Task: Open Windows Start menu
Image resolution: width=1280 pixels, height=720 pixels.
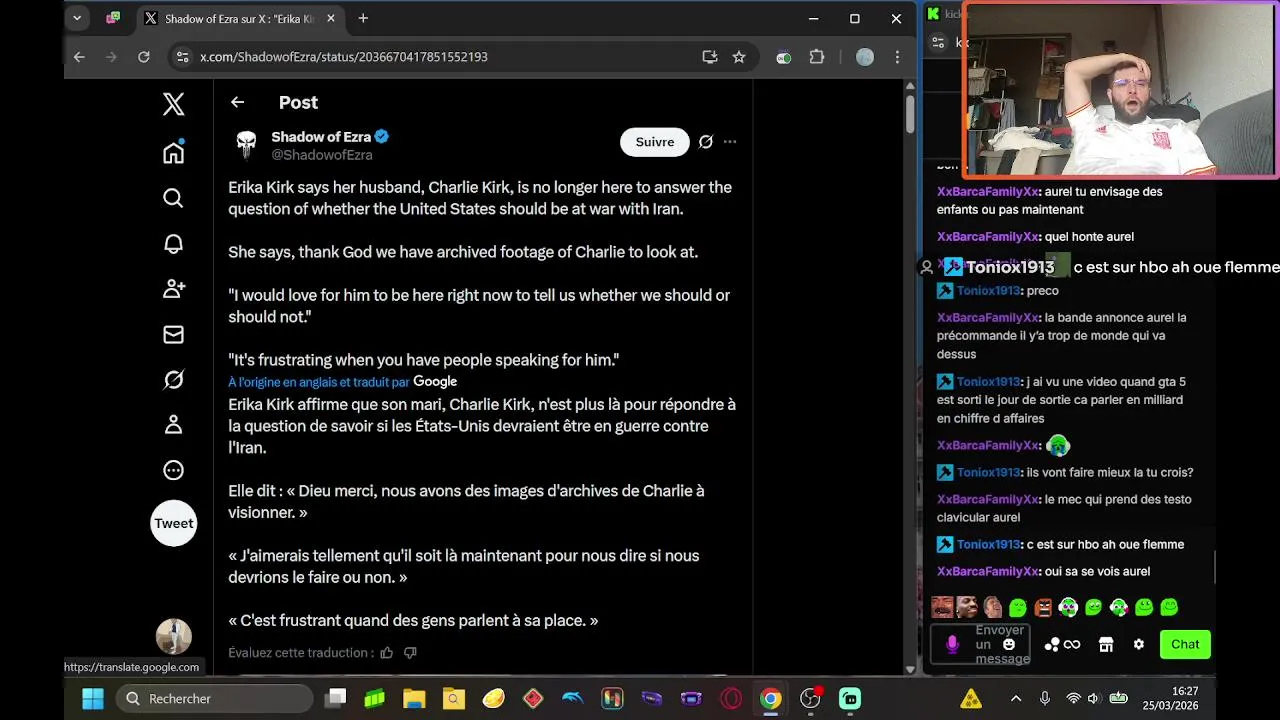Action: click(x=92, y=698)
